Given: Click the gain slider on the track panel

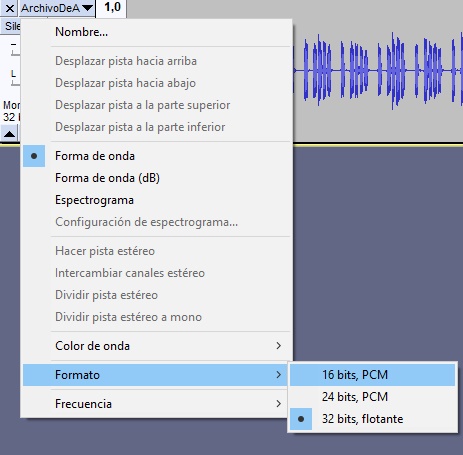Looking at the screenshot, I should point(12,48).
